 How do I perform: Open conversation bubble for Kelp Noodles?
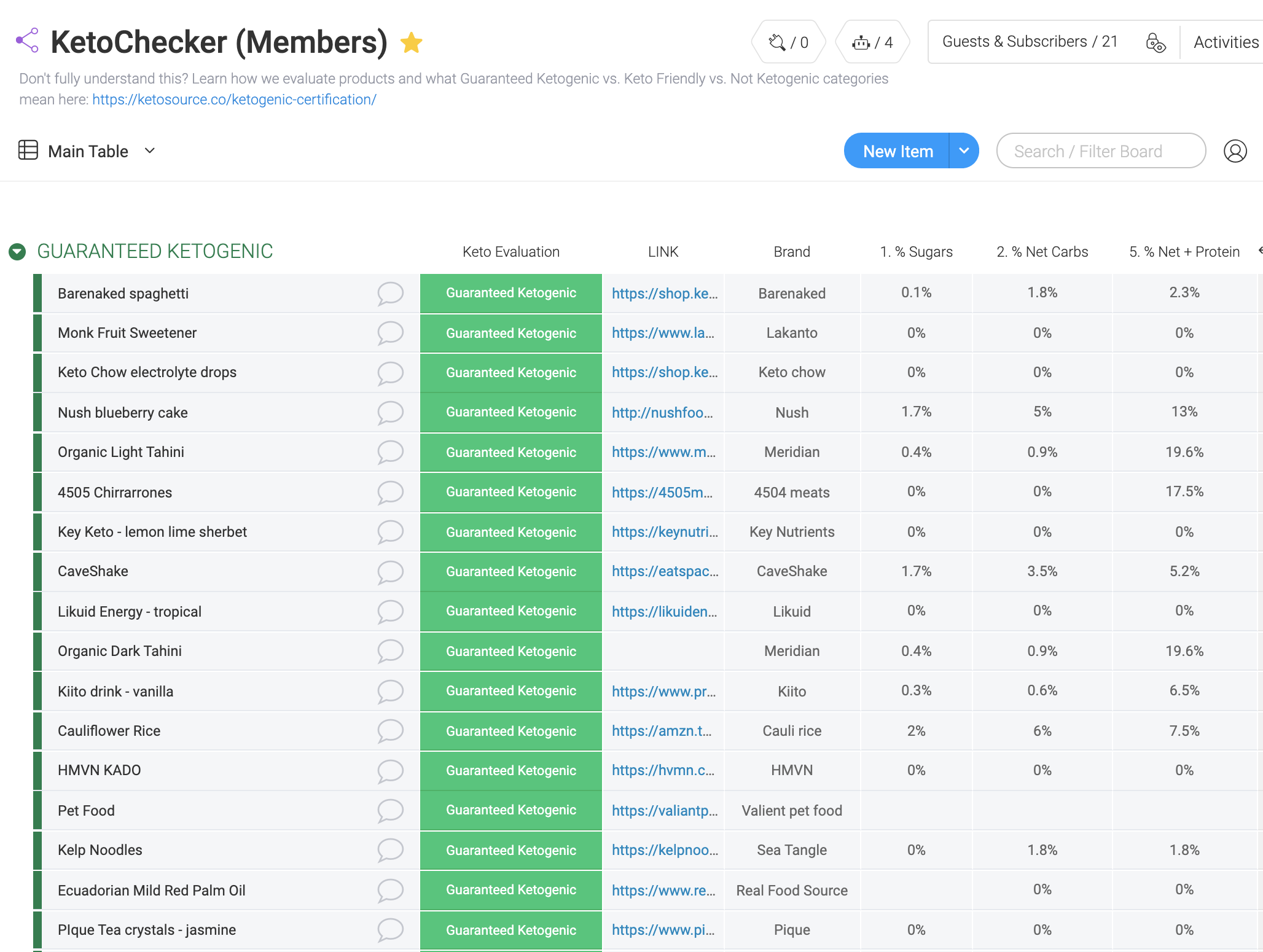coord(390,850)
